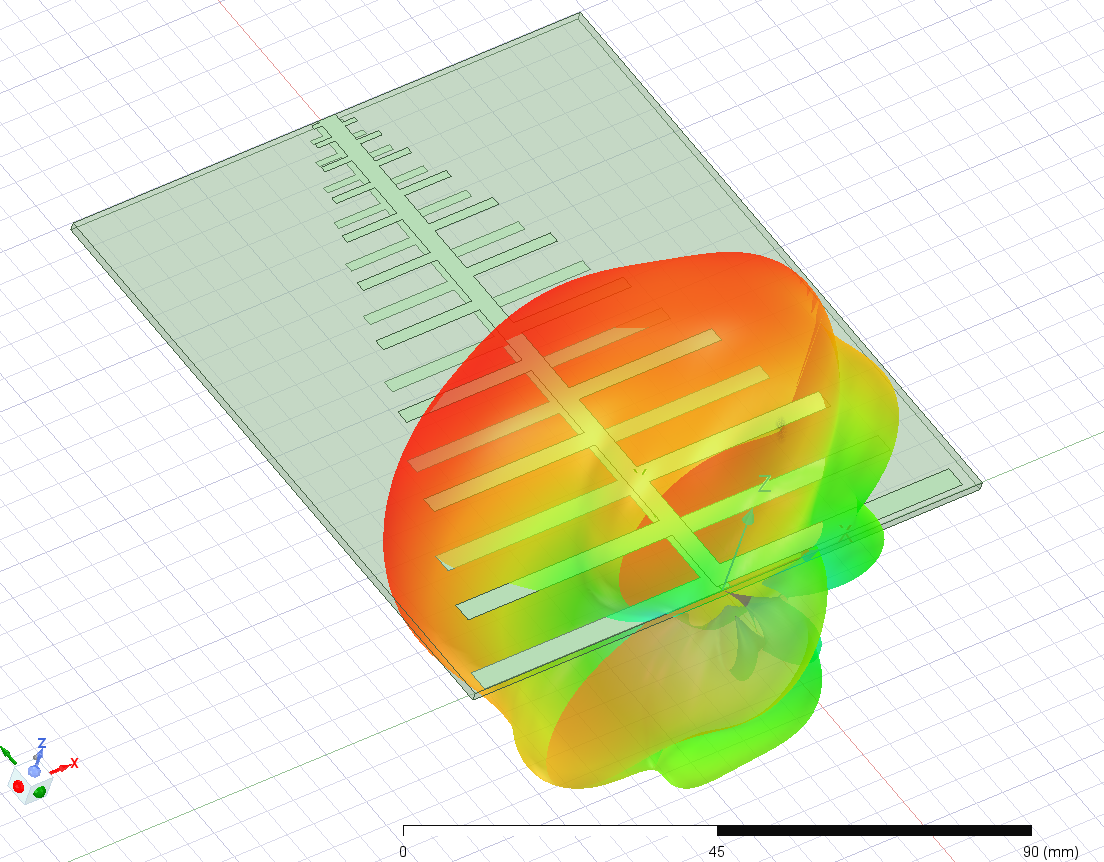Viewport: 1104px width, 862px height.
Task: Select the green dot face of orientation cube
Action: click(40, 792)
